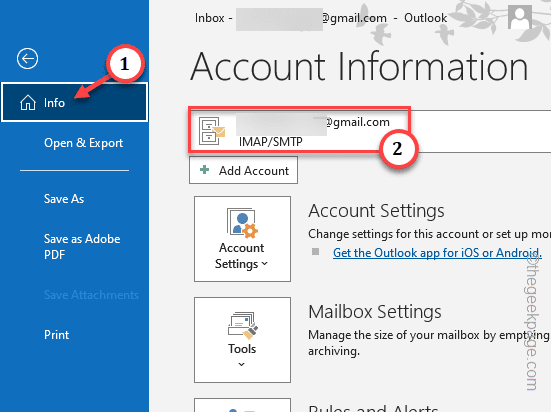This screenshot has height=412, width=551.
Task: Click the user profile picture icon
Action: click(x=520, y=17)
